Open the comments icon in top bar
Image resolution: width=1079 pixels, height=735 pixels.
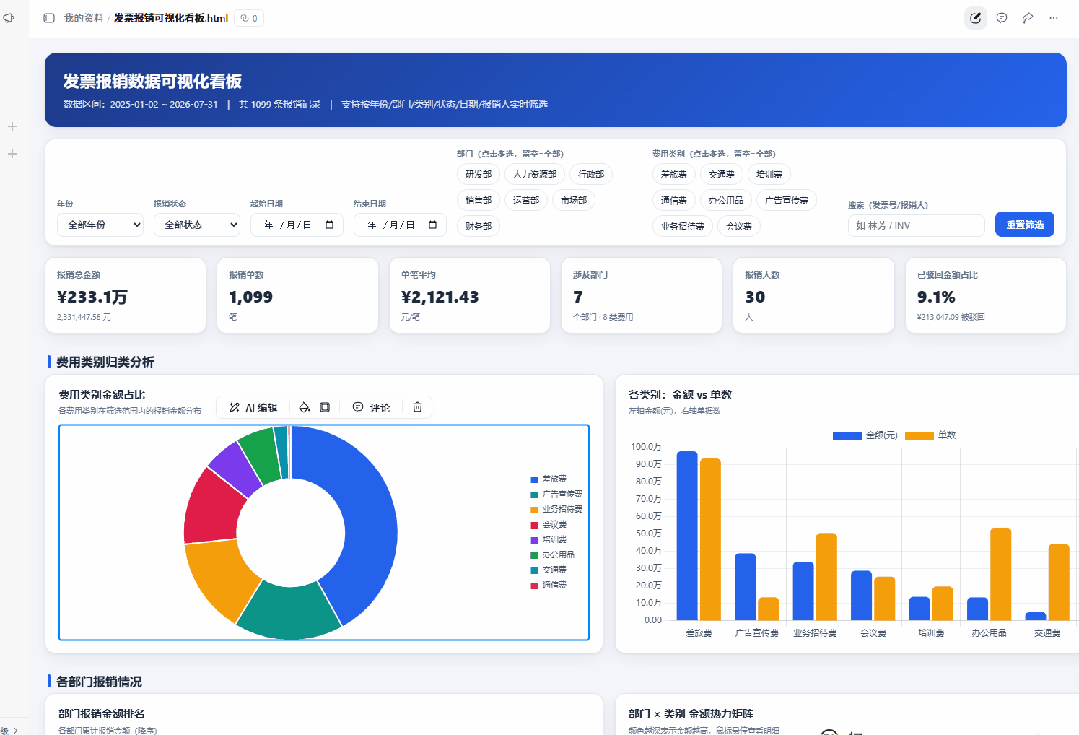[x=1002, y=18]
